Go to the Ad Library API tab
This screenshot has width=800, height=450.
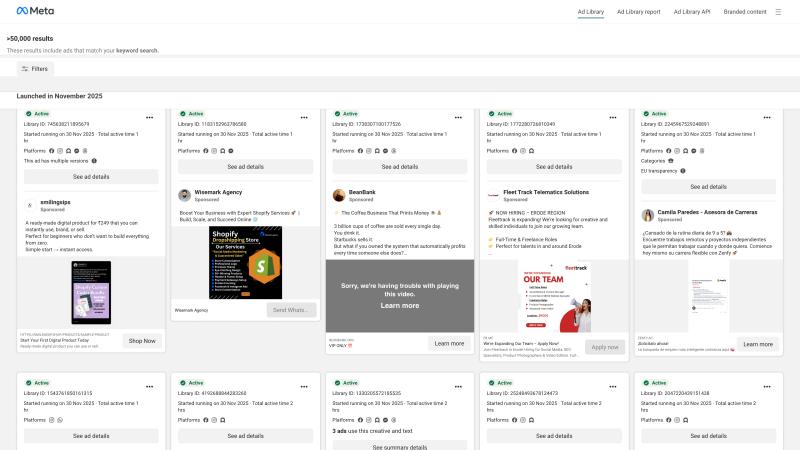[691, 12]
